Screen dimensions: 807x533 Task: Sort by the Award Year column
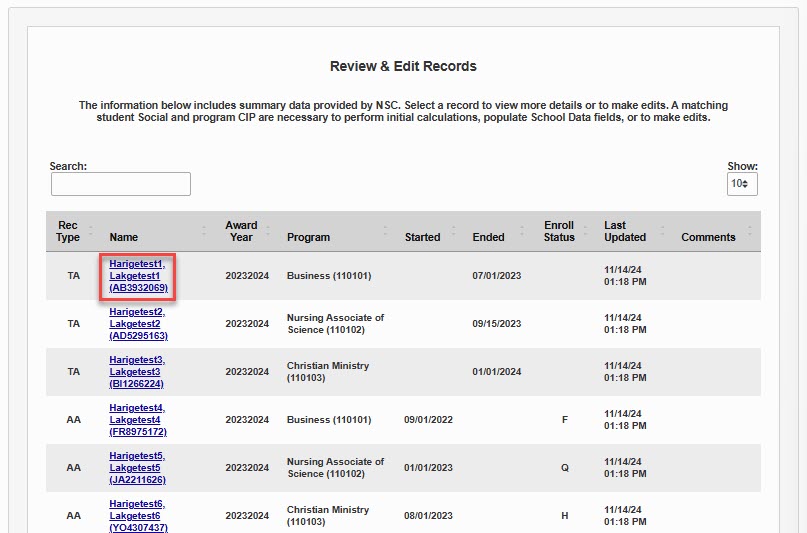[x=241, y=231]
